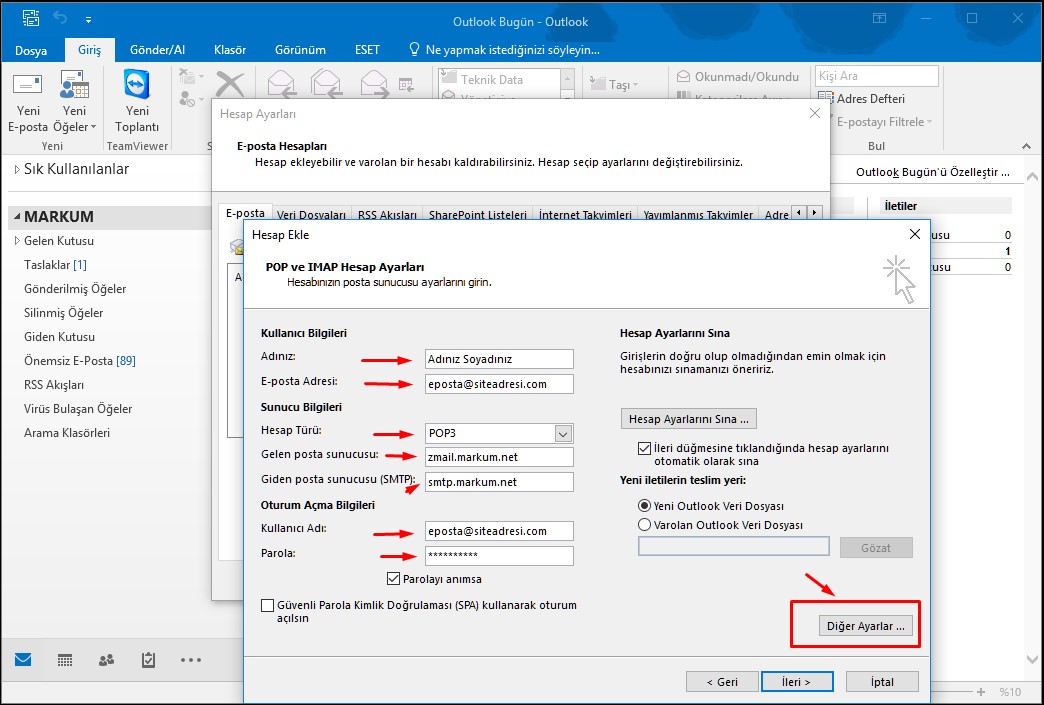Image resolution: width=1044 pixels, height=705 pixels.
Task: Expand the Gelen Kutusu folder
Action: (x=17, y=241)
